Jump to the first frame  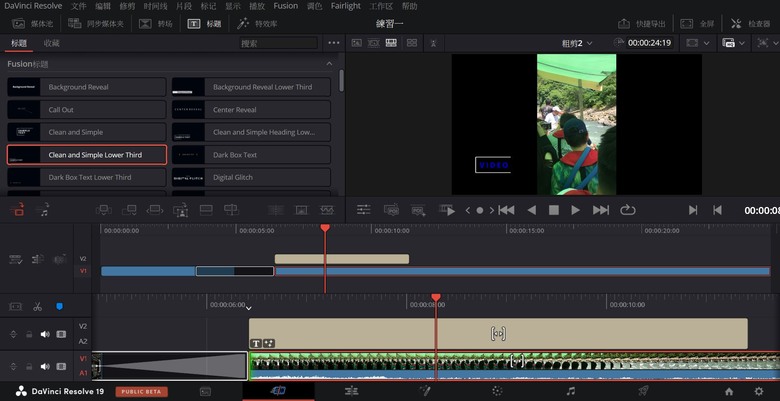pyautogui.click(x=506, y=210)
